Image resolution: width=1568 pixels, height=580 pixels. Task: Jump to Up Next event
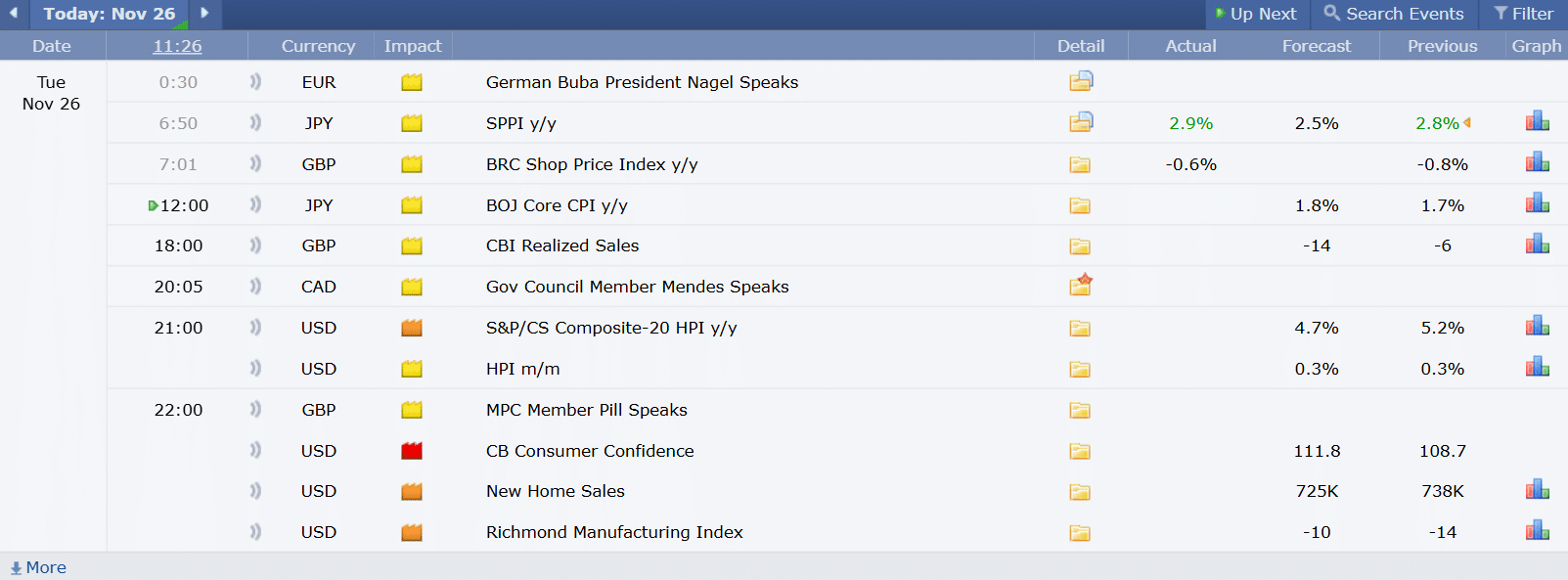pos(1255,14)
